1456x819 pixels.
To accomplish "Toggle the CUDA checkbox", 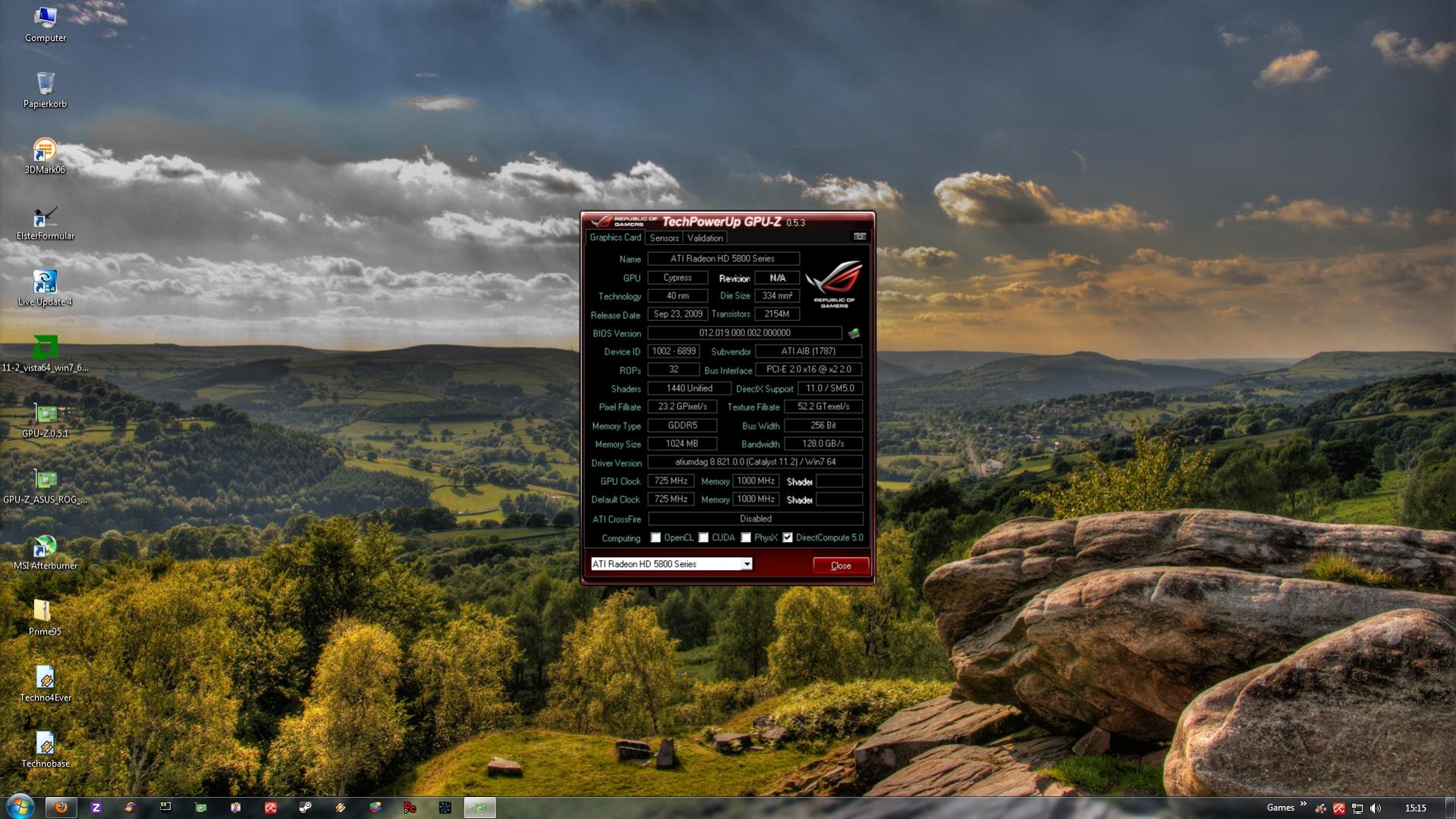I will [x=703, y=538].
